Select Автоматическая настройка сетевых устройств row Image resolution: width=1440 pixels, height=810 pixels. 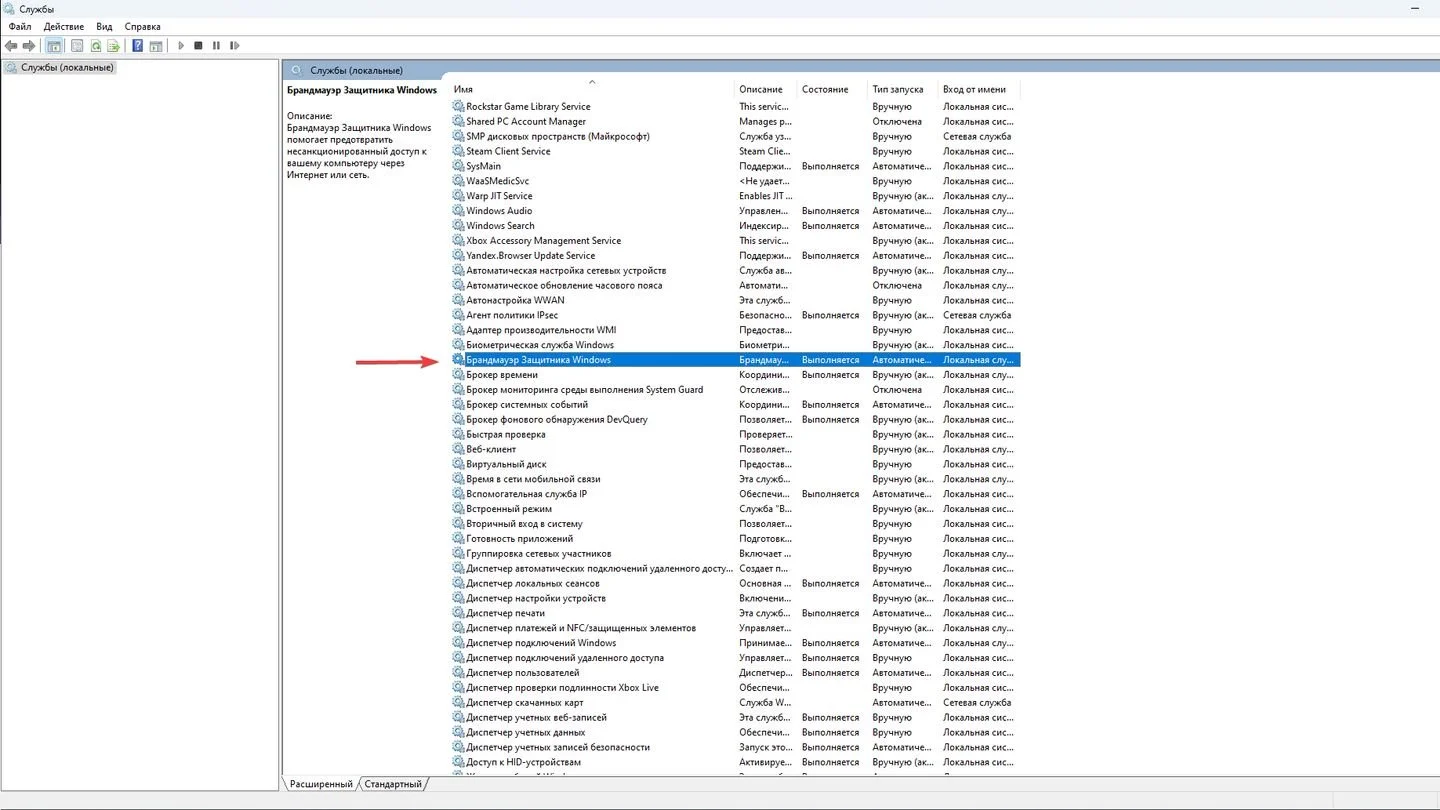(735, 270)
